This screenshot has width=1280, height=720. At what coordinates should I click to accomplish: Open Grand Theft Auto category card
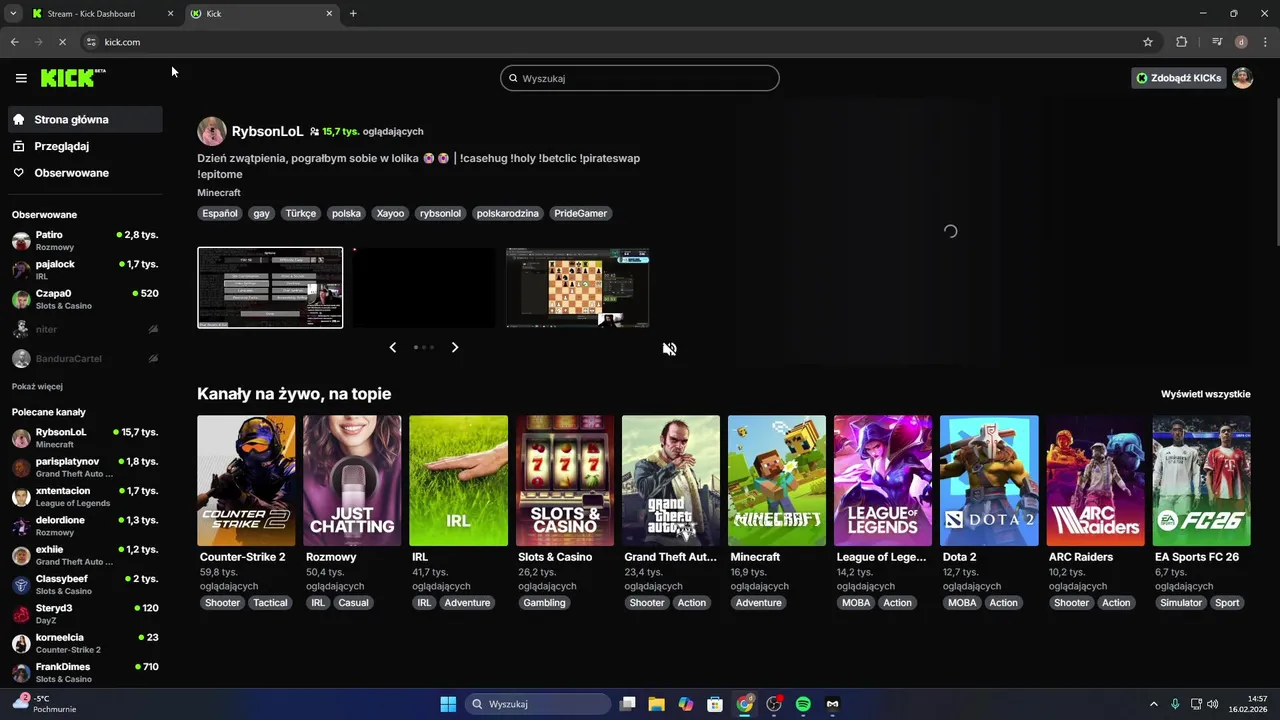671,480
